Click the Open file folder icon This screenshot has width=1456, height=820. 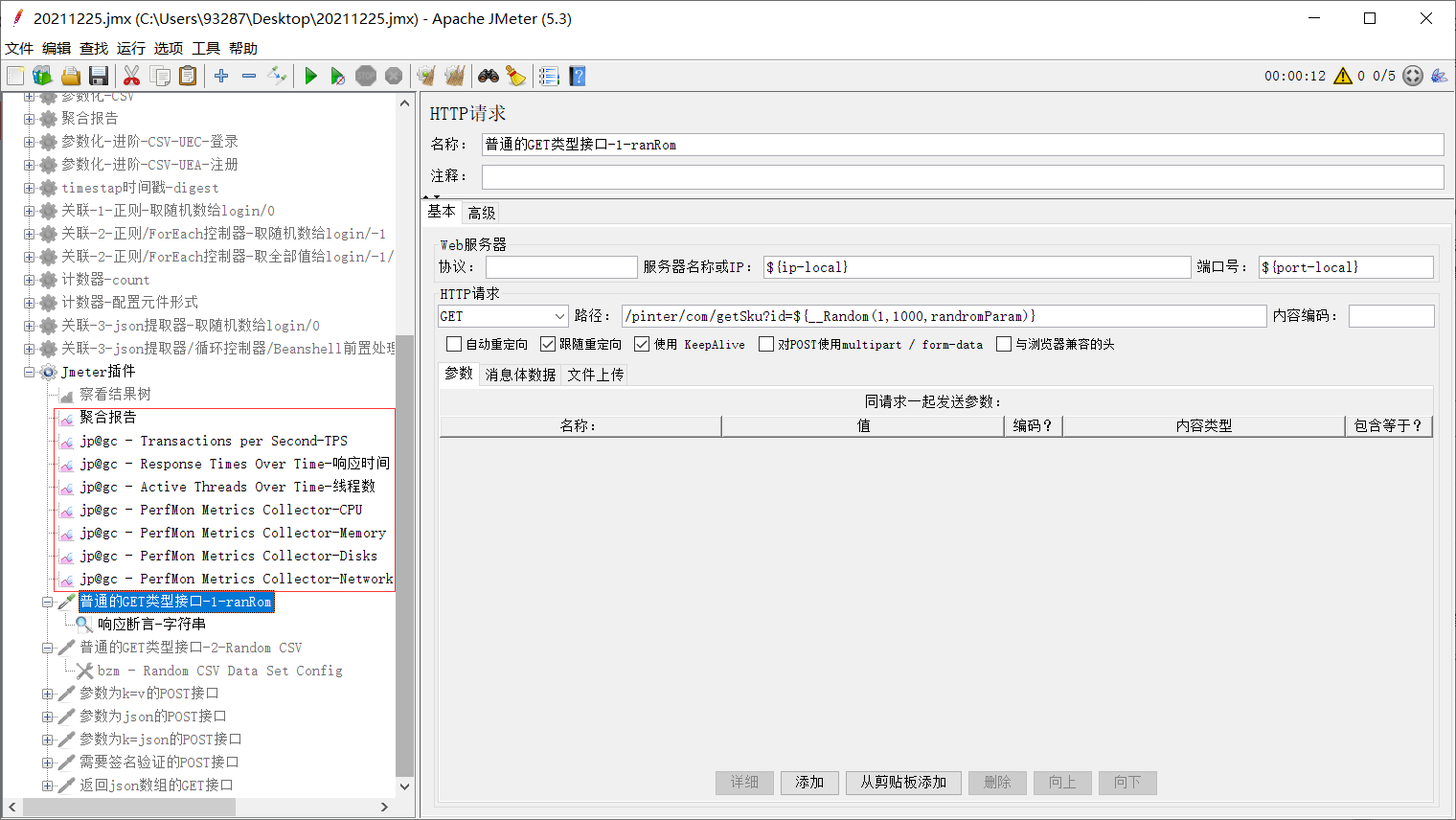(70, 76)
